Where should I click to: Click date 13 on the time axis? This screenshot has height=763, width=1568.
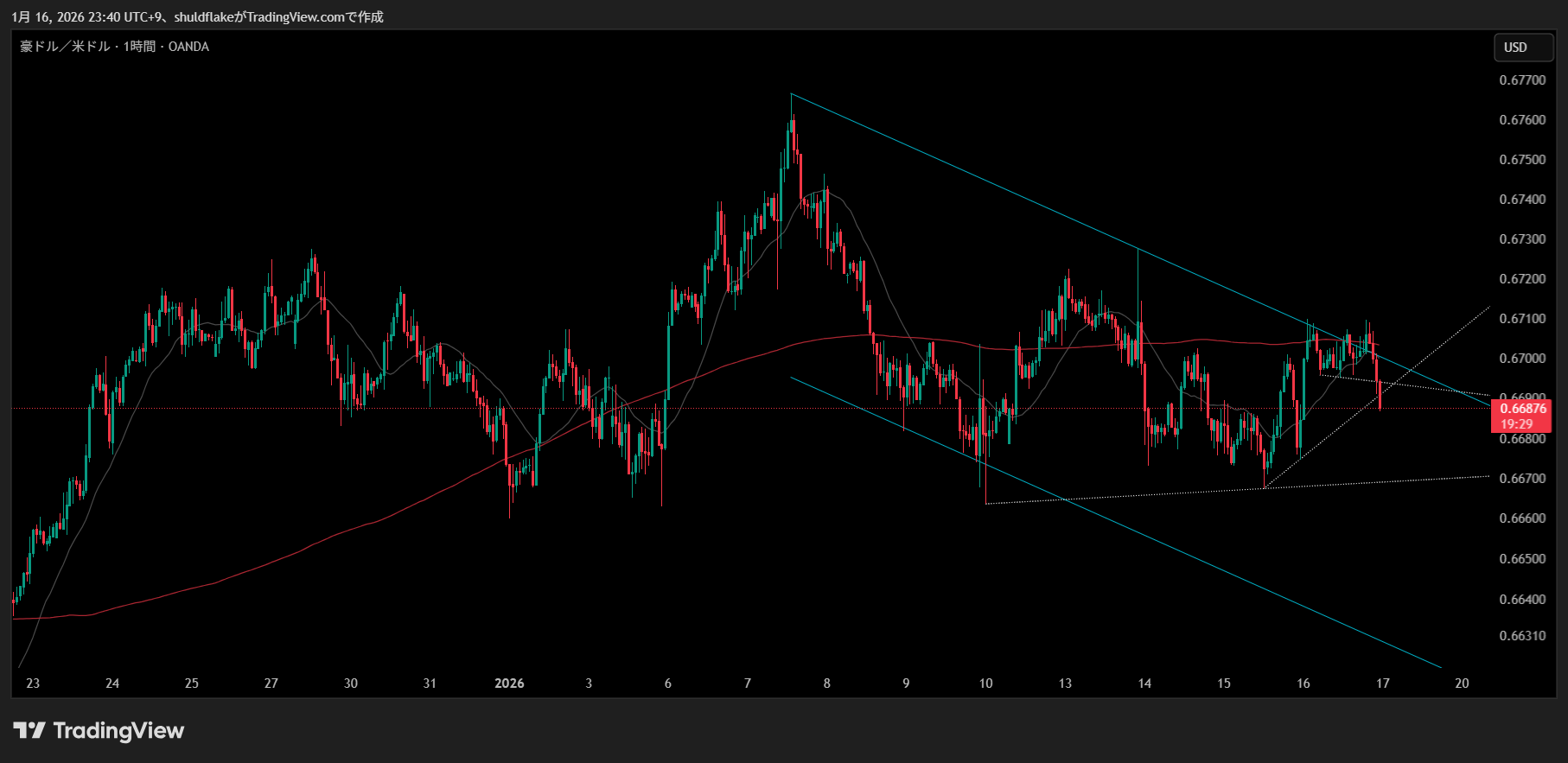[1065, 684]
